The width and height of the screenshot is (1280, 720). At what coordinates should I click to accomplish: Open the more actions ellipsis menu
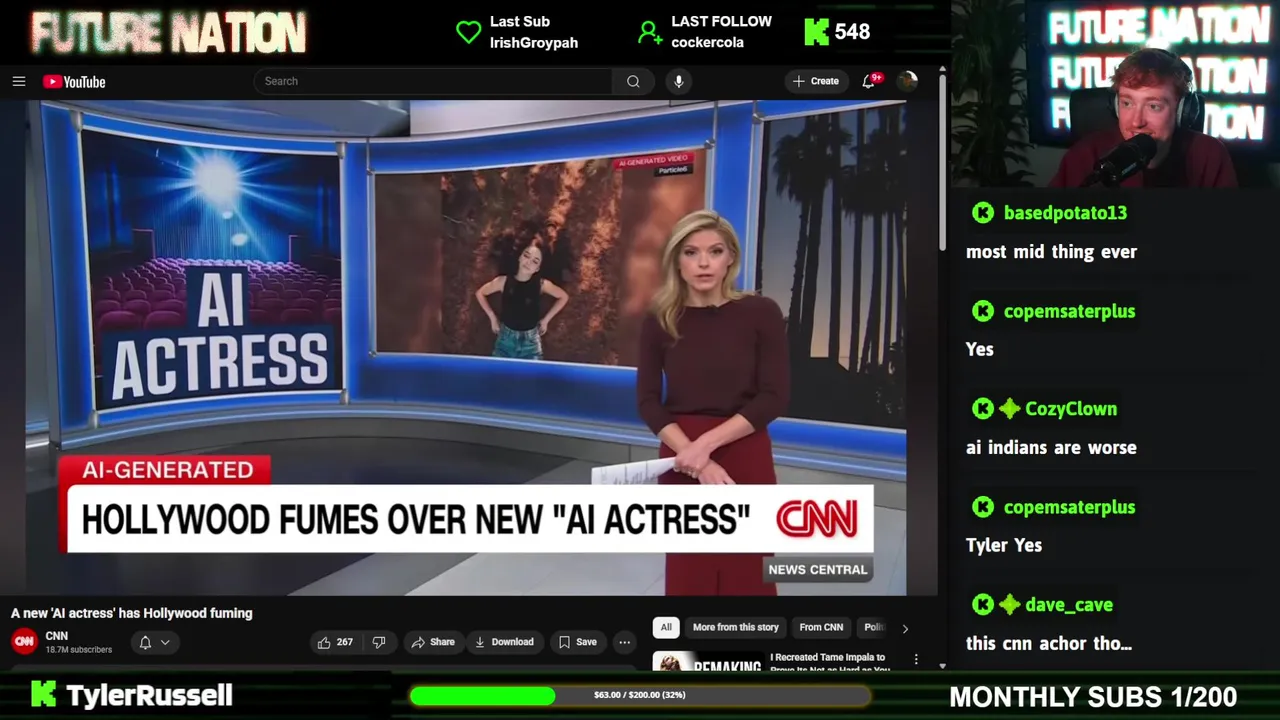(x=624, y=642)
